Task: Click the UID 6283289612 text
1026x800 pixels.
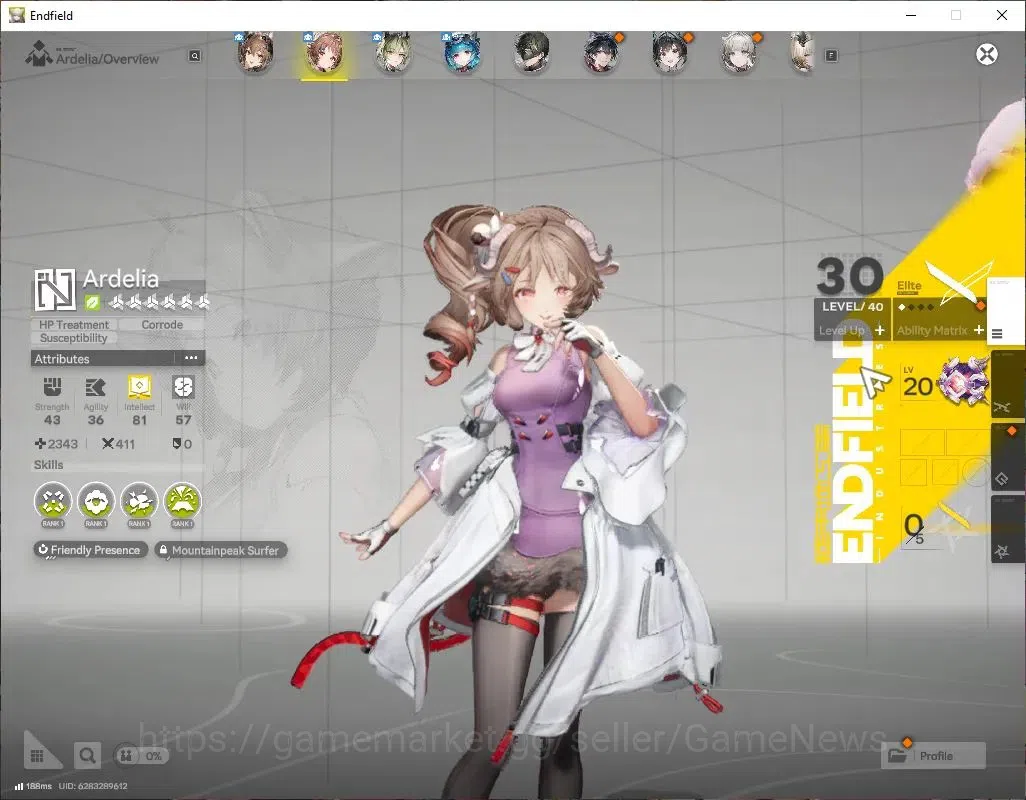Action: [x=93, y=786]
